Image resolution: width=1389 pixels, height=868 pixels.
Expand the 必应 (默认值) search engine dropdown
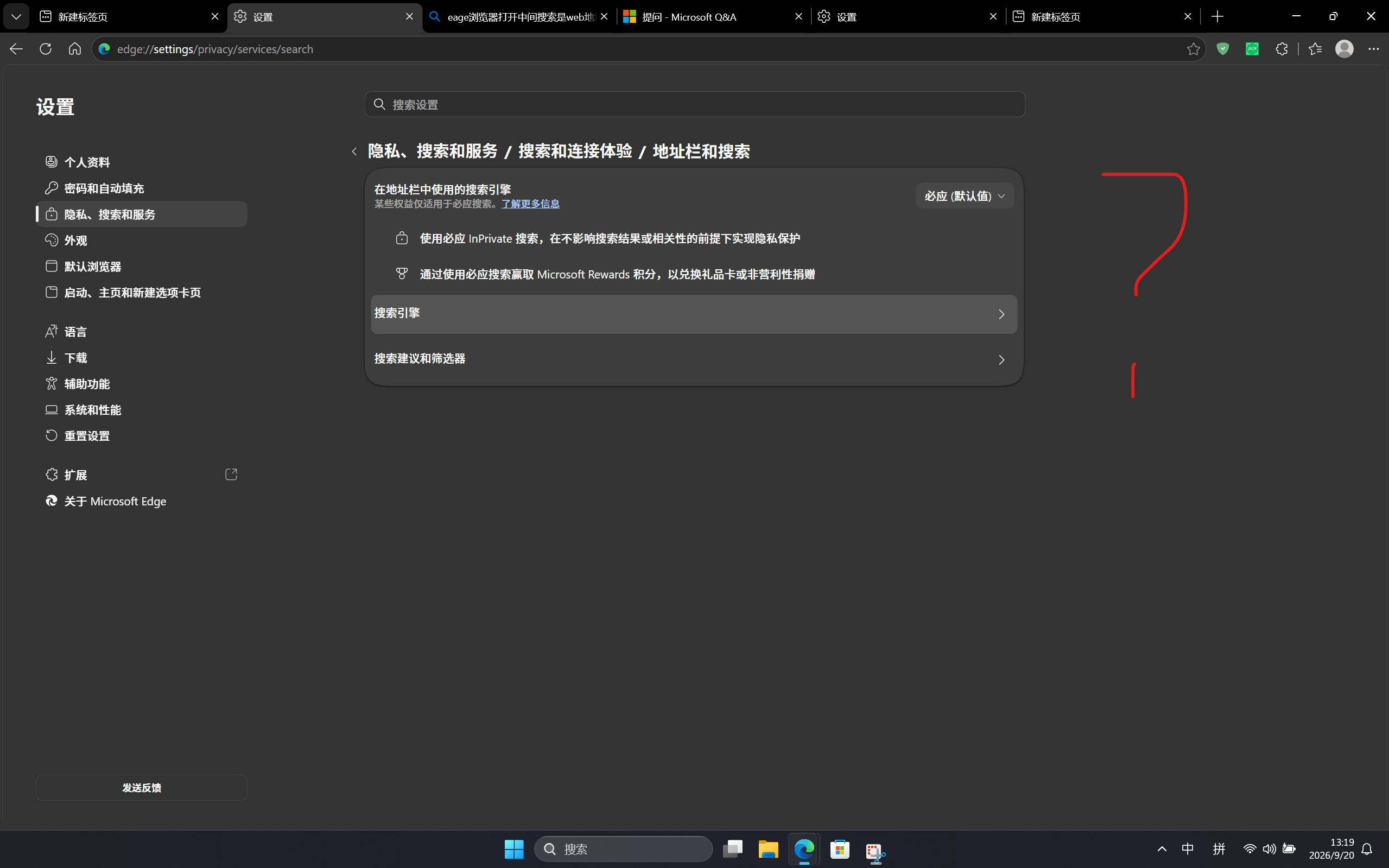[x=964, y=197]
